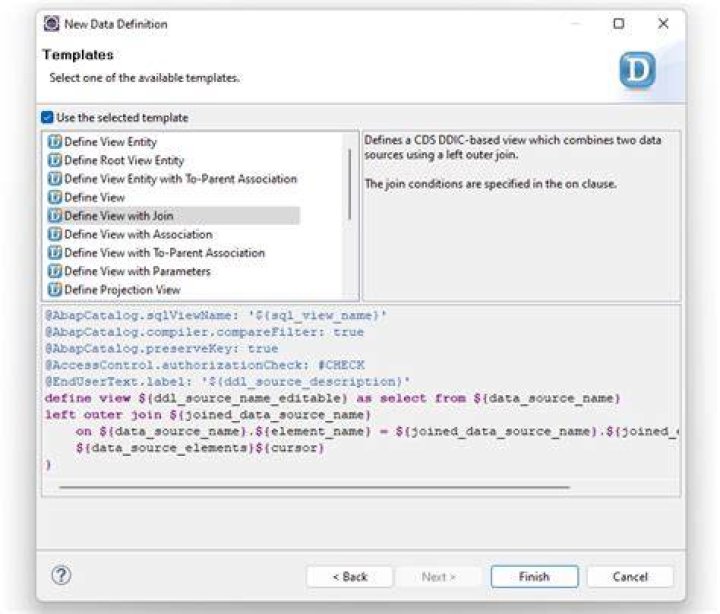The image size is (720, 614).
Task: Click the template list vertical scrollbar
Action: 350,184
